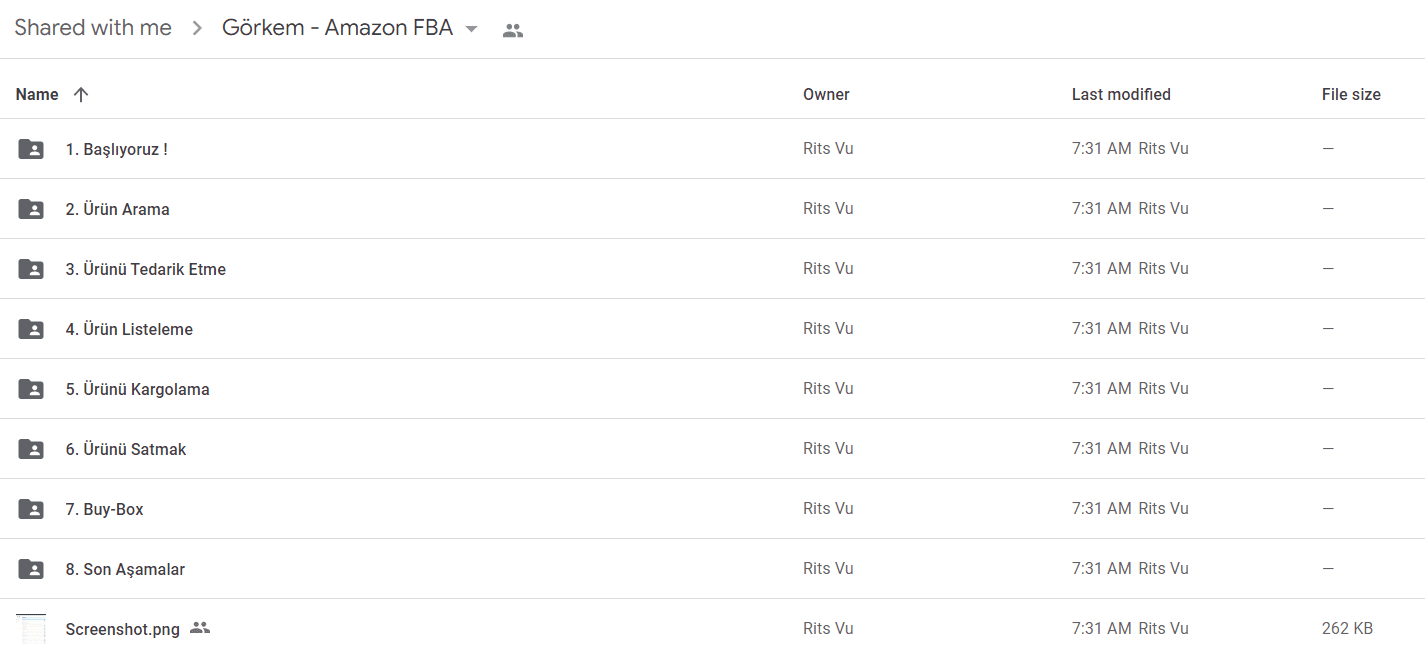The height and width of the screenshot is (656, 1425).
Task: Click the shared folder icon for 1. Başlıyoruz !
Action: [31, 149]
